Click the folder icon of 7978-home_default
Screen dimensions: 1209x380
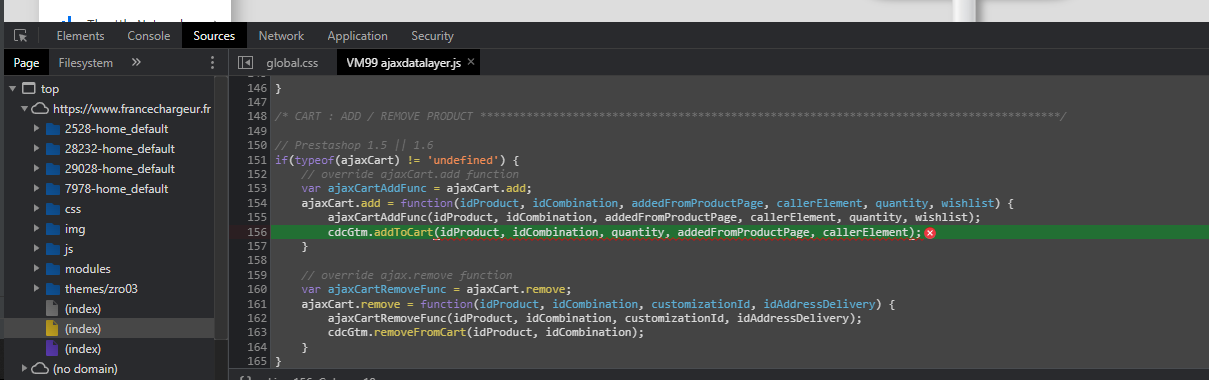click(53, 189)
